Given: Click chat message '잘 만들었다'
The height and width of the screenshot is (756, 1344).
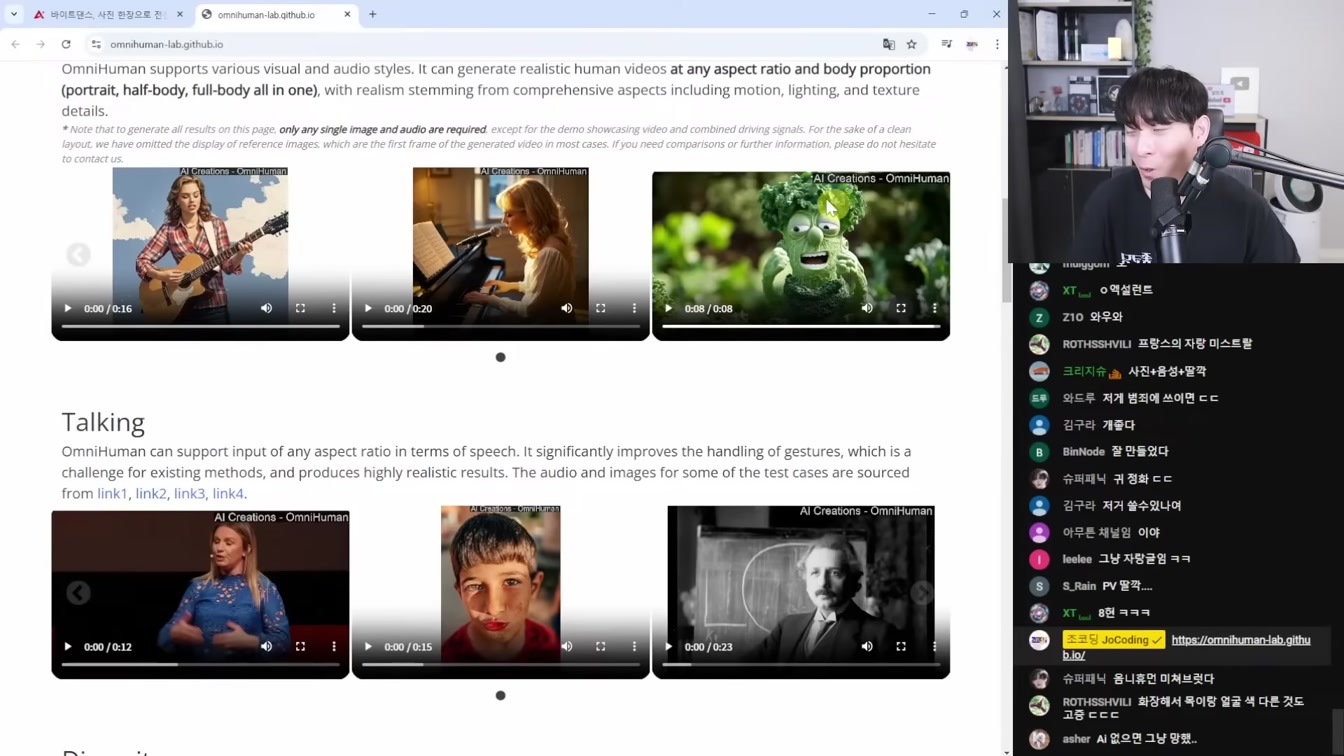Looking at the screenshot, I should click(1141, 452).
